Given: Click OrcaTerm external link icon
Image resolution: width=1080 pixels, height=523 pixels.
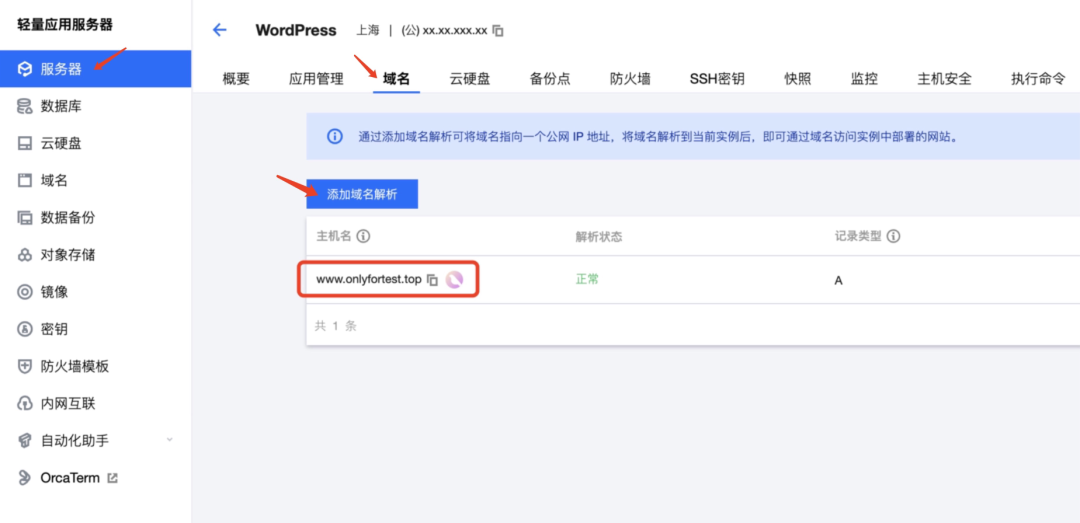Looking at the screenshot, I should click(113, 478).
